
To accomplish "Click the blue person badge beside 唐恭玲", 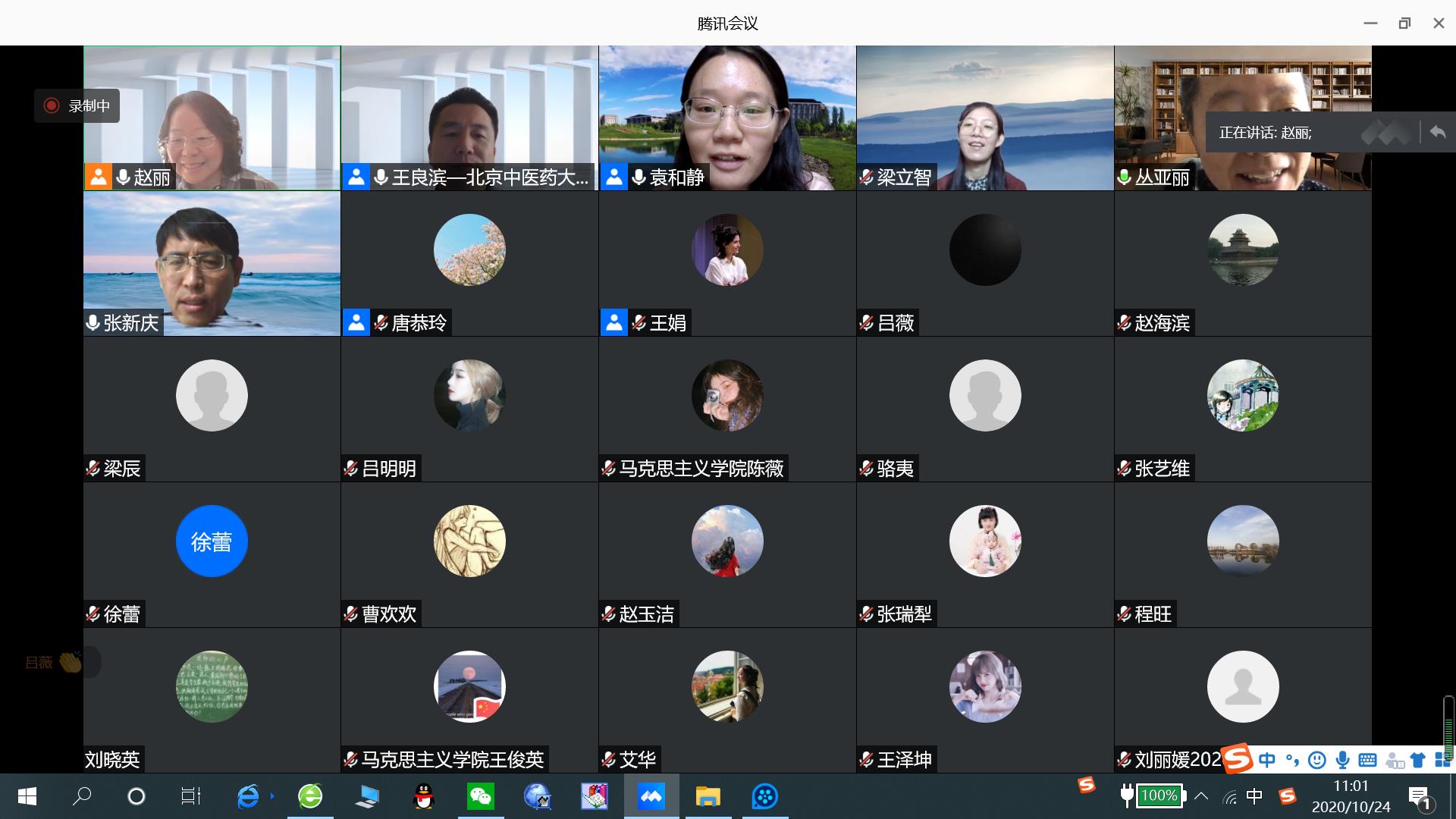I will [356, 322].
